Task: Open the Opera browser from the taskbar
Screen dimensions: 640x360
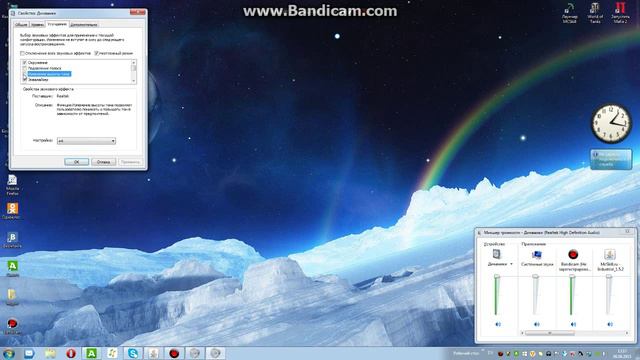Action: (x=71, y=353)
